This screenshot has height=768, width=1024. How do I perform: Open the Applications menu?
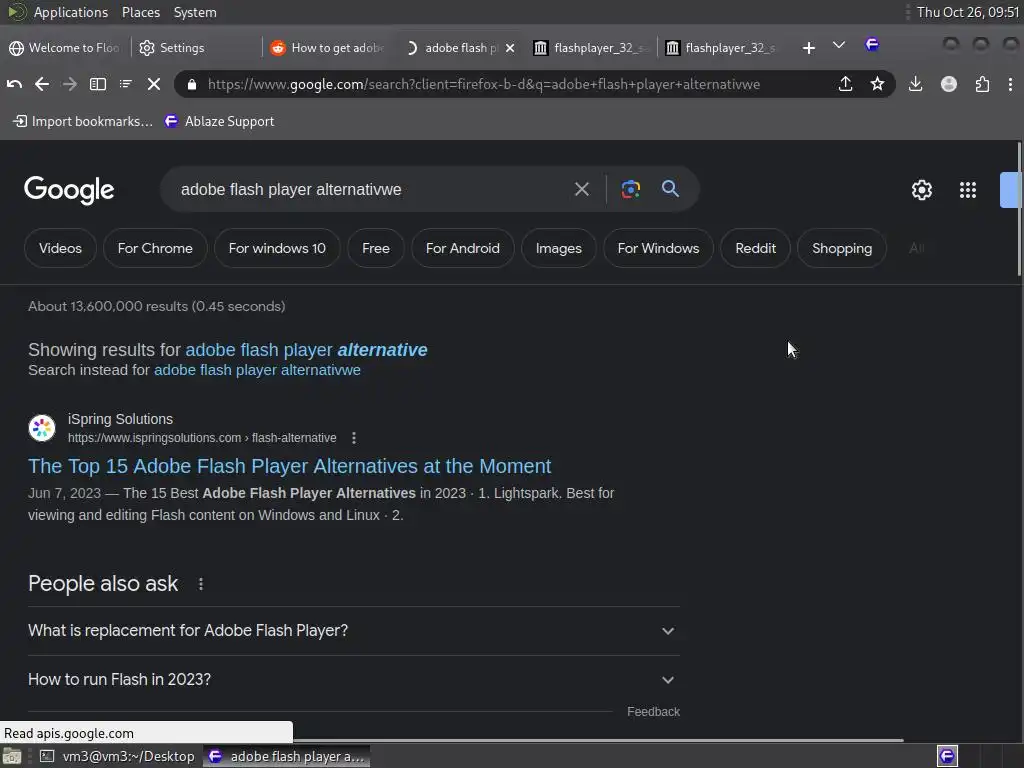coord(71,12)
